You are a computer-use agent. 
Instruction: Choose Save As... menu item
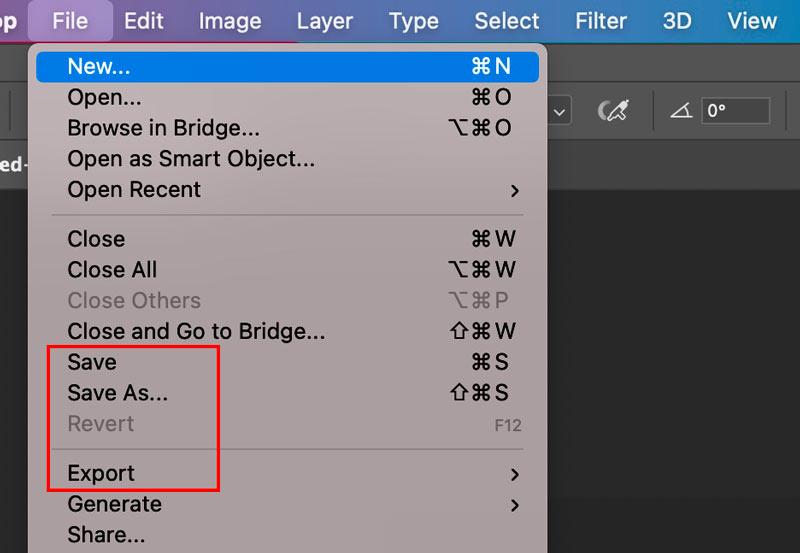(x=117, y=393)
